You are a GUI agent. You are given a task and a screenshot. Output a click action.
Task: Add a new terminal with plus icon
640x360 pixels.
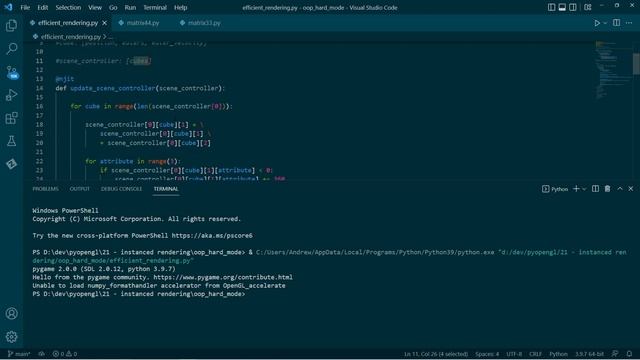pos(576,189)
